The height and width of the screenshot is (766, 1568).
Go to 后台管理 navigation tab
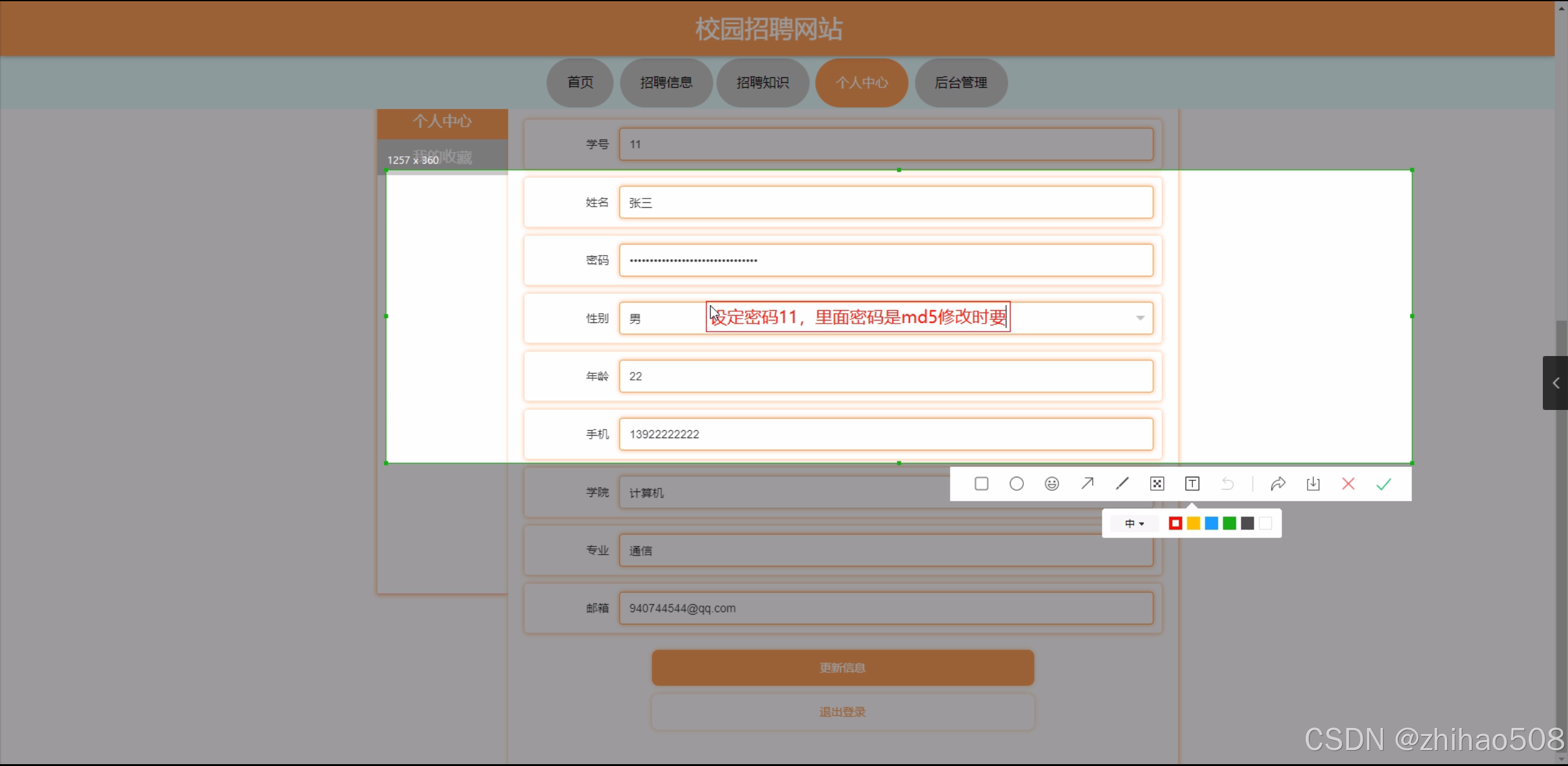pos(961,83)
